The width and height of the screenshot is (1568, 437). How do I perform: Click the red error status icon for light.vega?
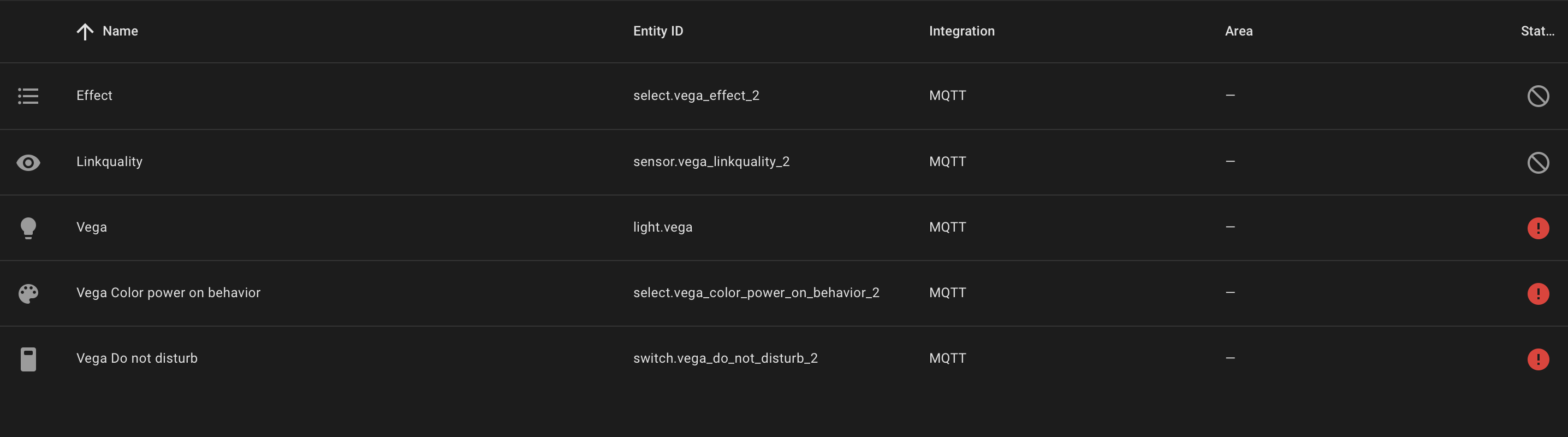[1537, 228]
